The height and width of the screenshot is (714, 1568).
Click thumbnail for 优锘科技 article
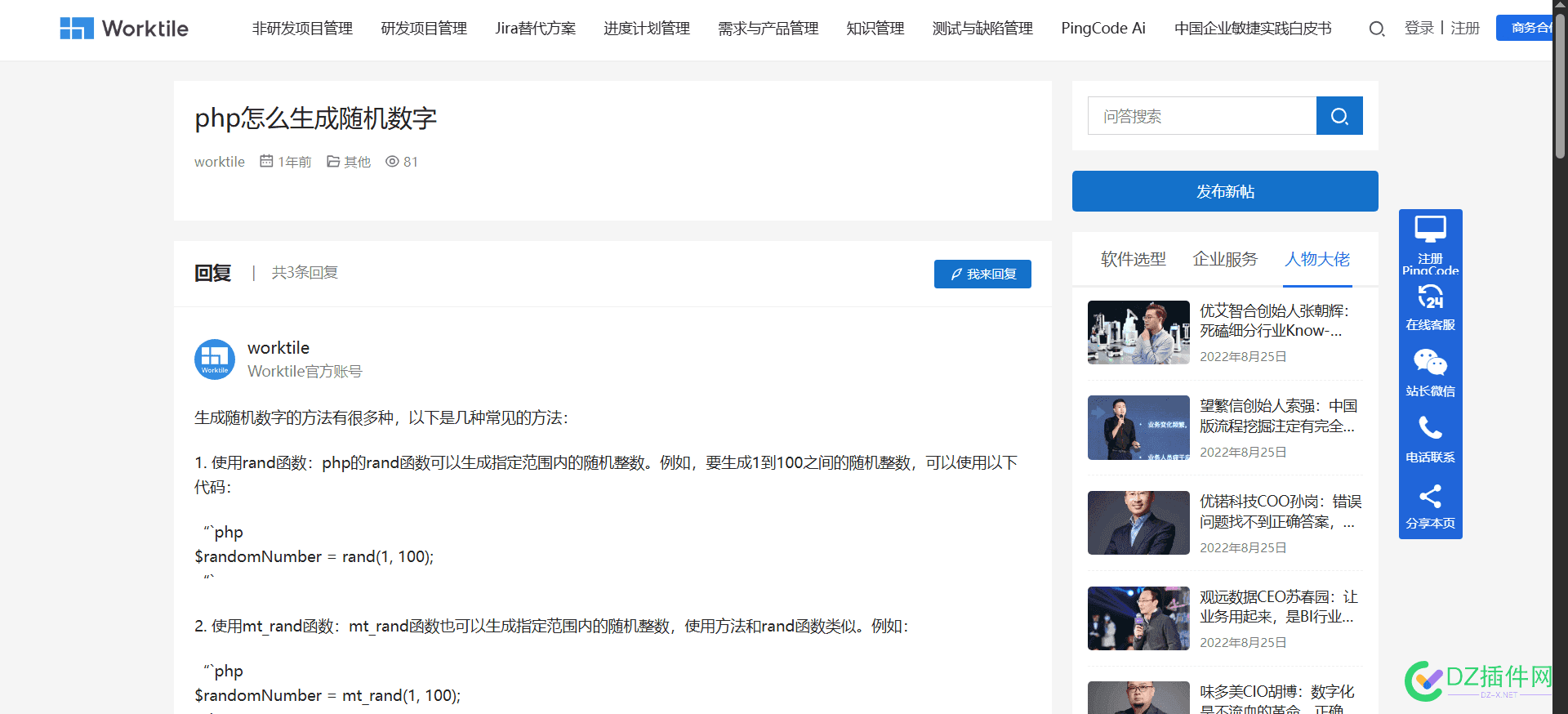(1138, 523)
